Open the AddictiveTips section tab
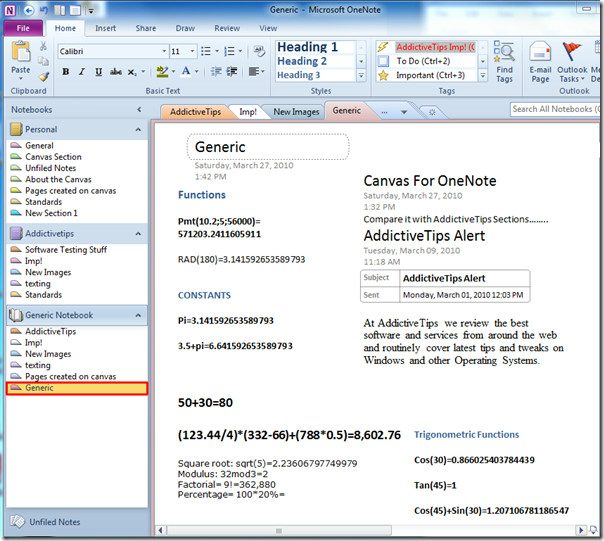This screenshot has height=541, width=604. (x=195, y=112)
